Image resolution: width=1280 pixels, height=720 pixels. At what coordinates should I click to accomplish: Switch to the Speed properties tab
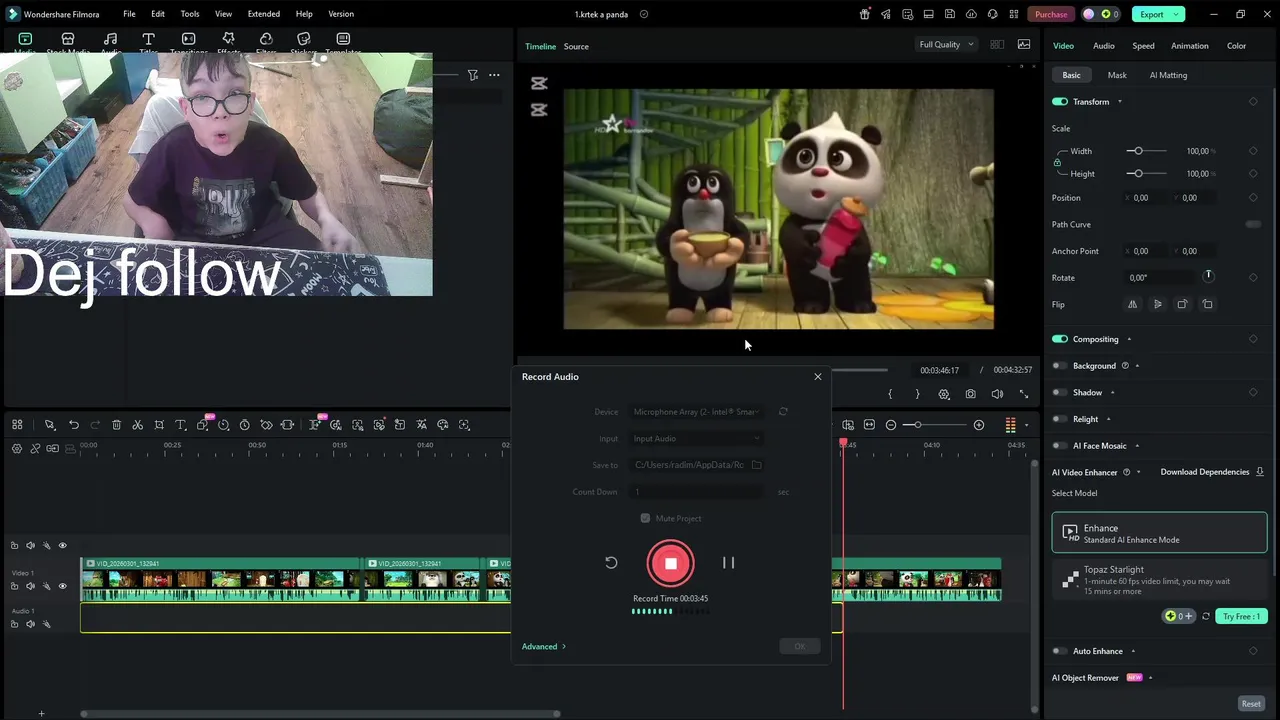click(1143, 46)
